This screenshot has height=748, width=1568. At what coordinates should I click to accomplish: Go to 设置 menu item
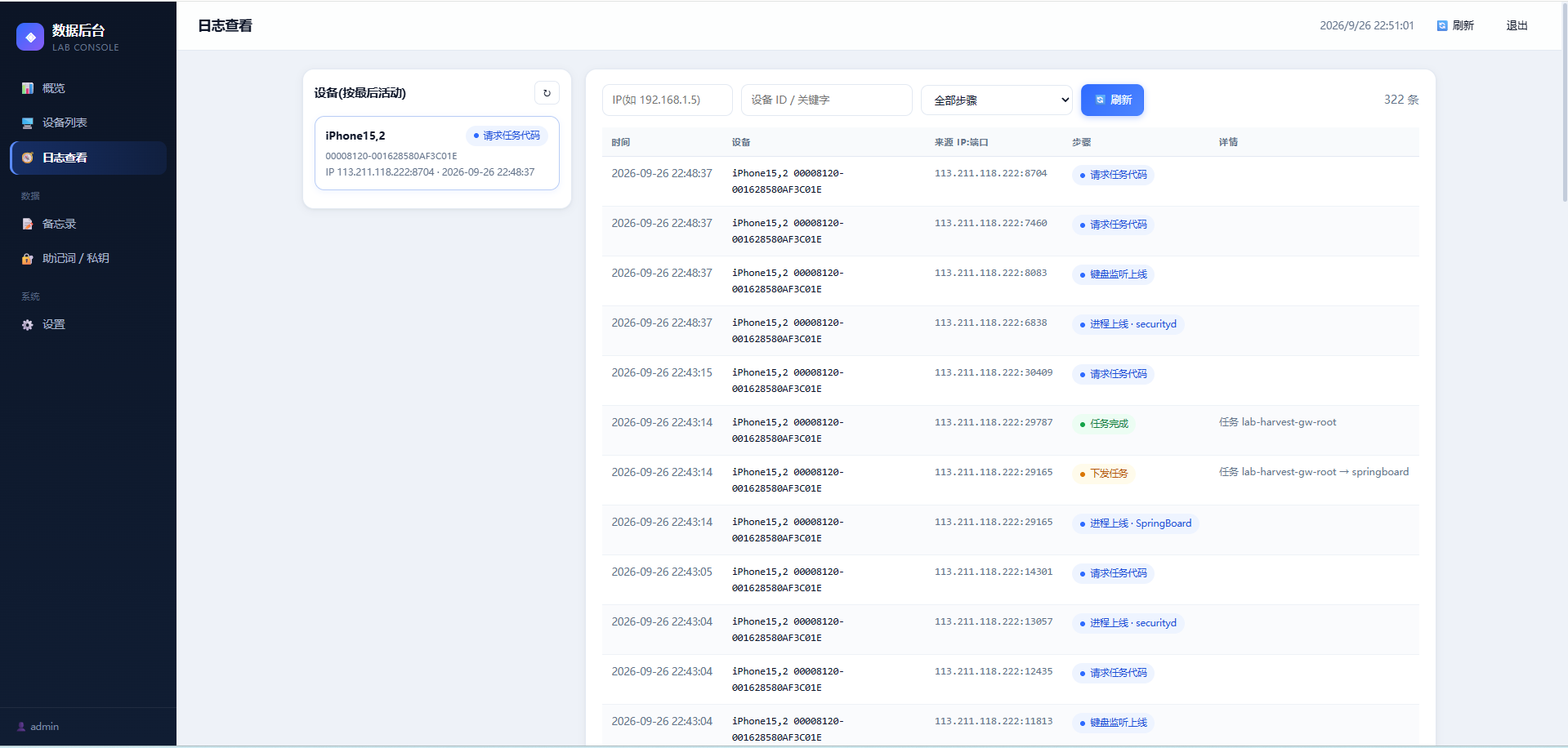tap(88, 324)
